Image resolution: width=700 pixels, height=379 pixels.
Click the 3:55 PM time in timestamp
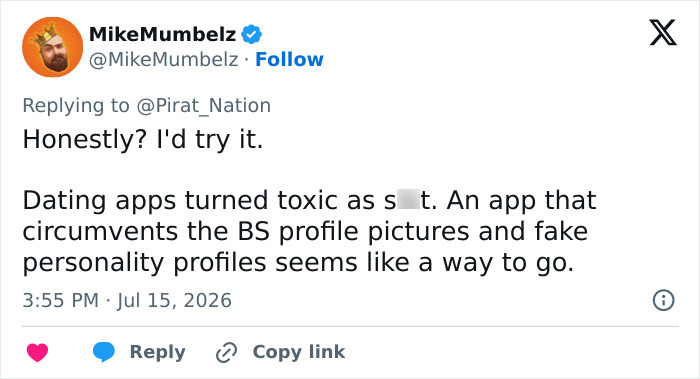61,300
